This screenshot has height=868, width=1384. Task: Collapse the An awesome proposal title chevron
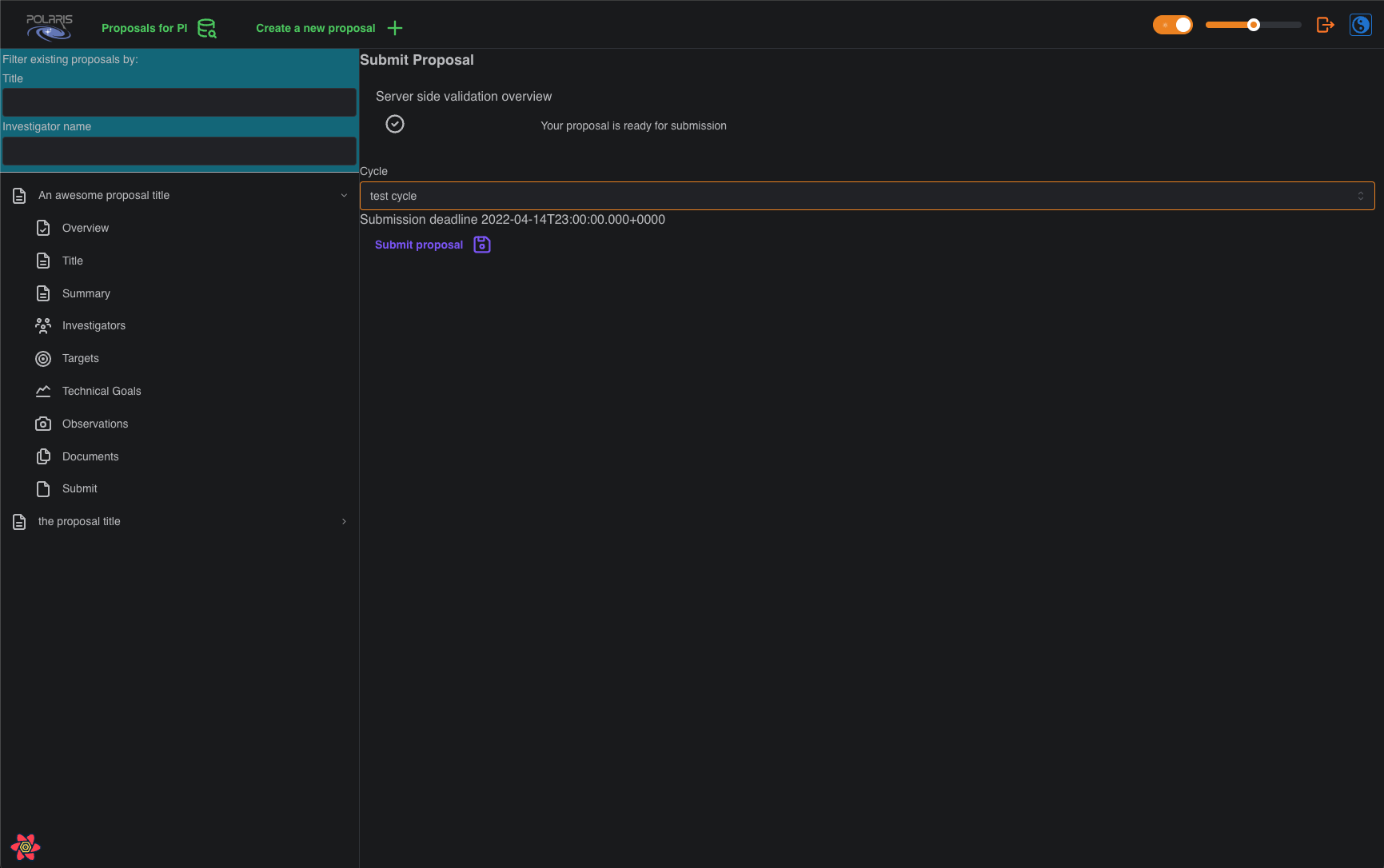(x=344, y=195)
